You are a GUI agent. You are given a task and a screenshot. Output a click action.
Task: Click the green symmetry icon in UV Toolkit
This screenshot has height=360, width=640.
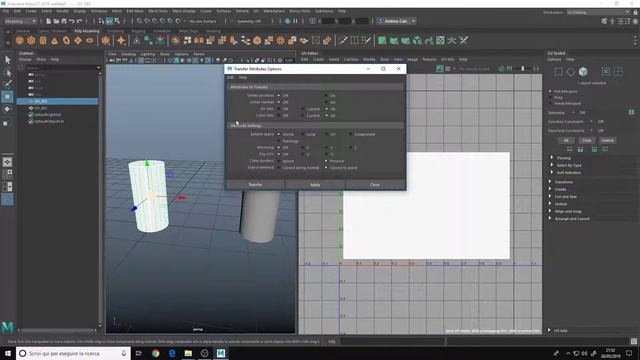pos(631,112)
